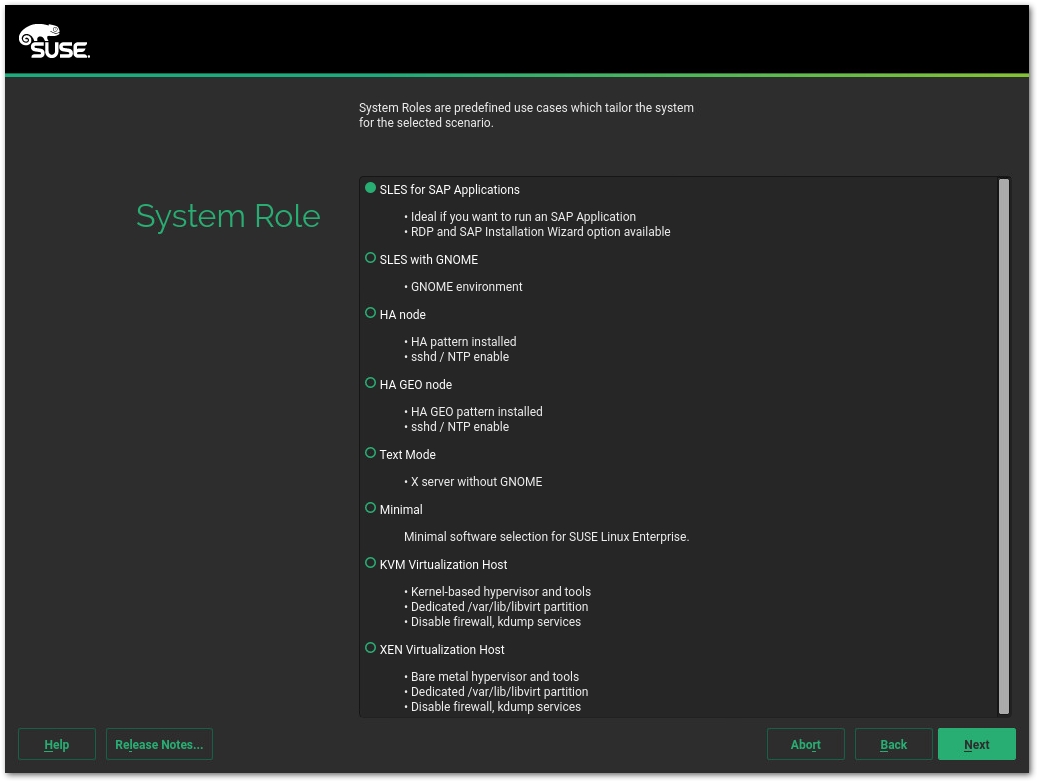Open Release Notes
The image size is (1038, 782).
click(x=159, y=745)
